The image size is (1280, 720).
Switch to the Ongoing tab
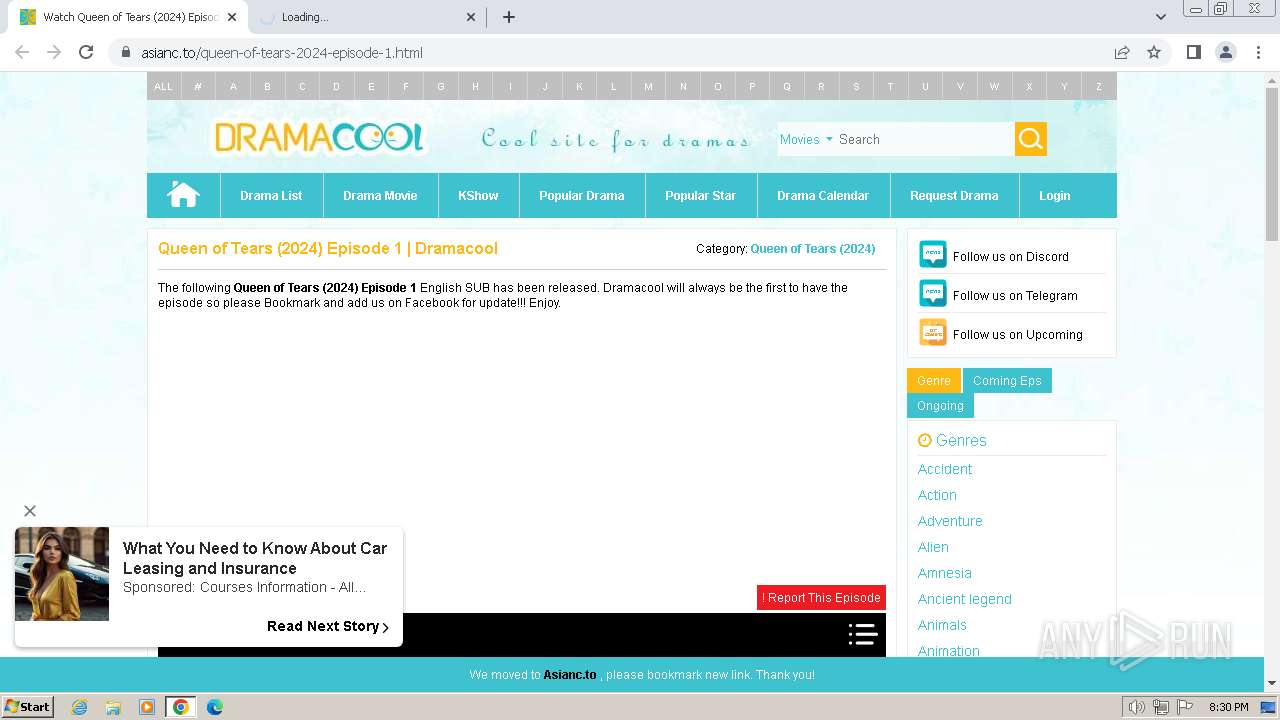coord(940,405)
